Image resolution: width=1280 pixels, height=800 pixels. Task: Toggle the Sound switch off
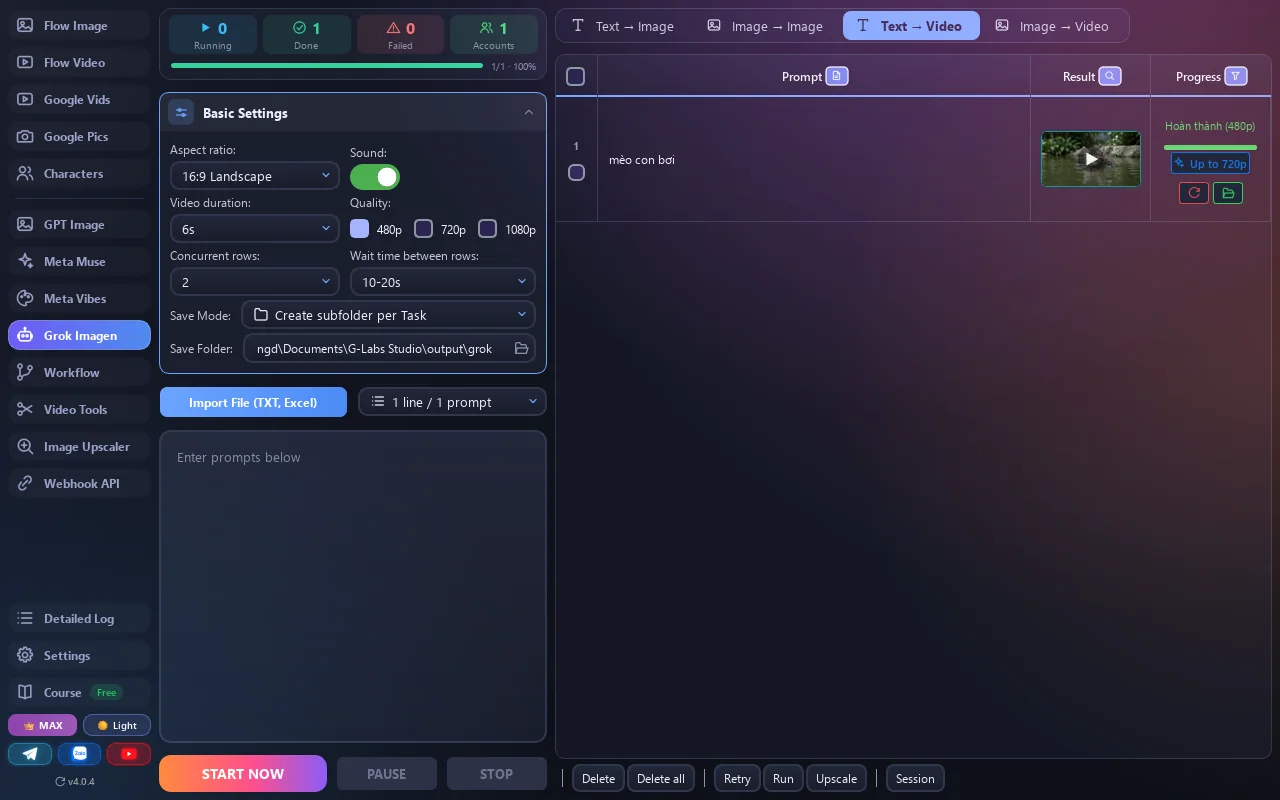click(x=375, y=177)
